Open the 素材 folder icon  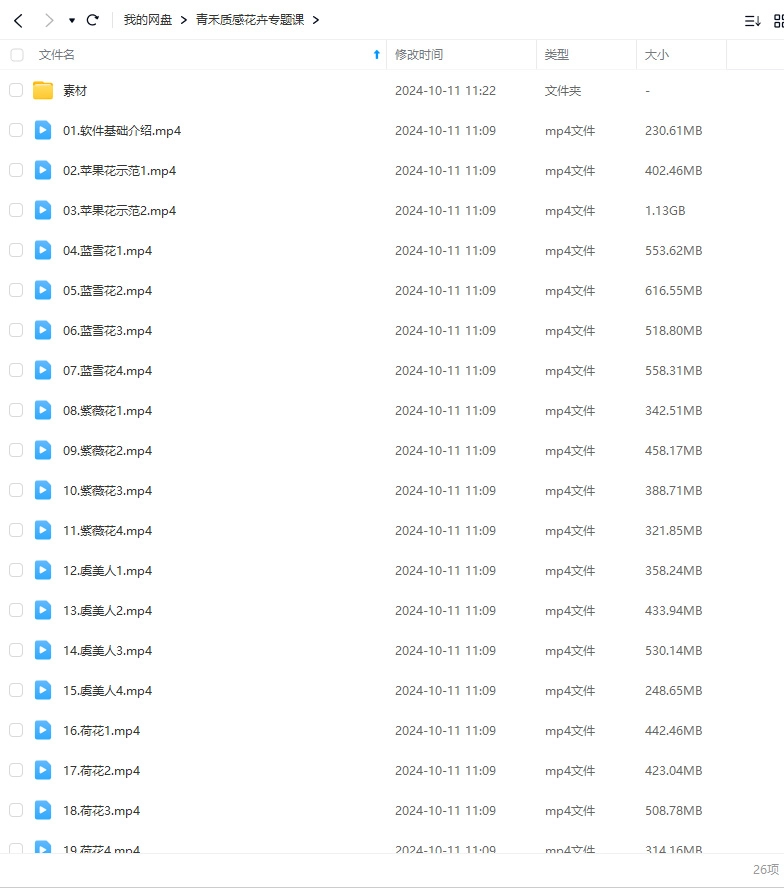click(43, 91)
